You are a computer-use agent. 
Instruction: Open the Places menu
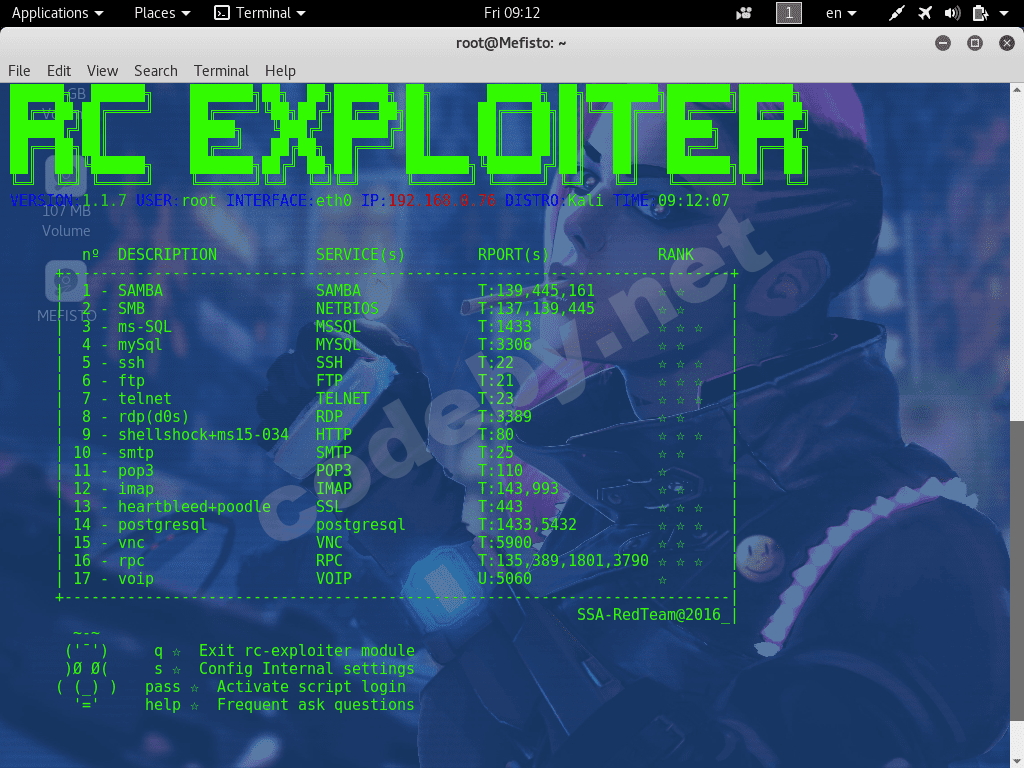(x=162, y=13)
